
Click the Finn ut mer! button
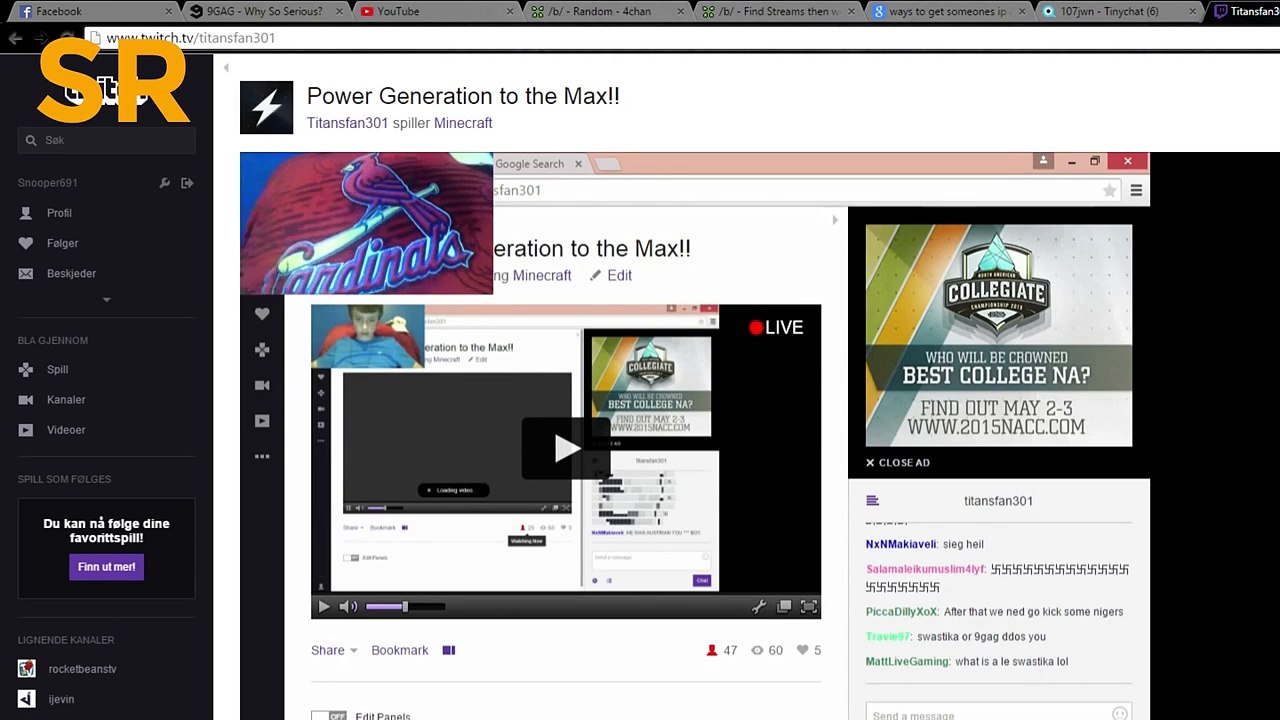tap(106, 567)
